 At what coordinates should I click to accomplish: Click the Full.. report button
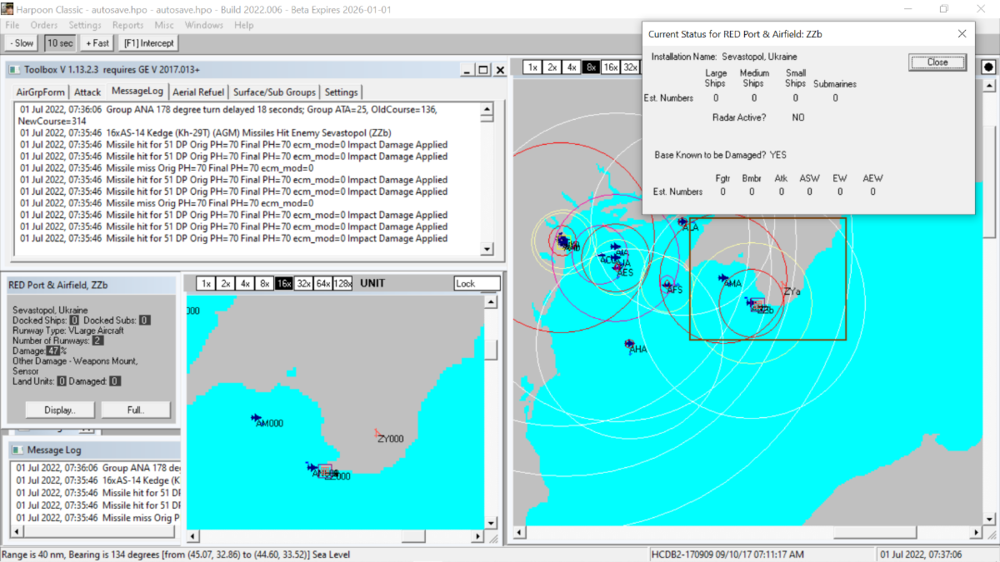135,410
